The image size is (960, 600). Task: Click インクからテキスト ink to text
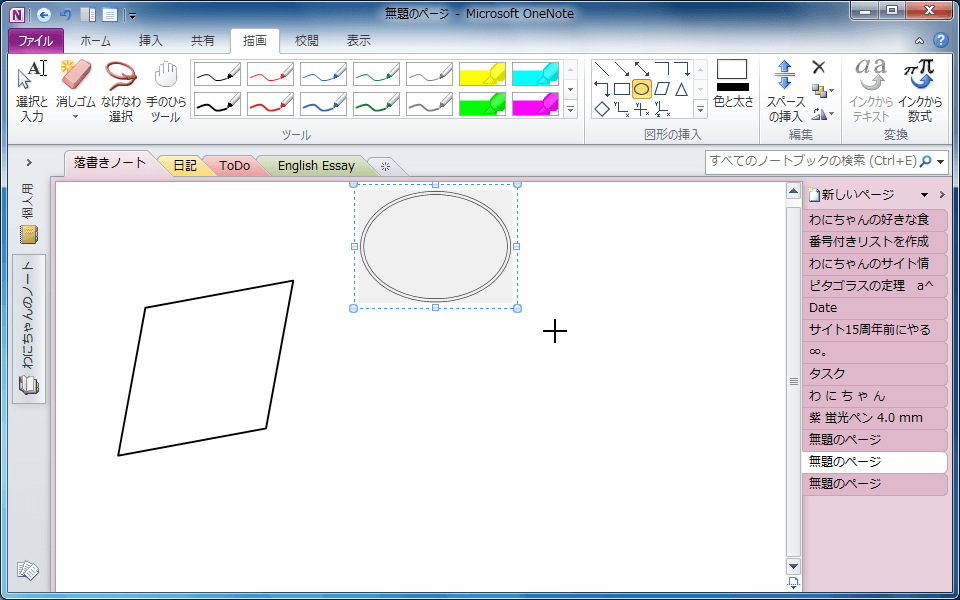871,92
